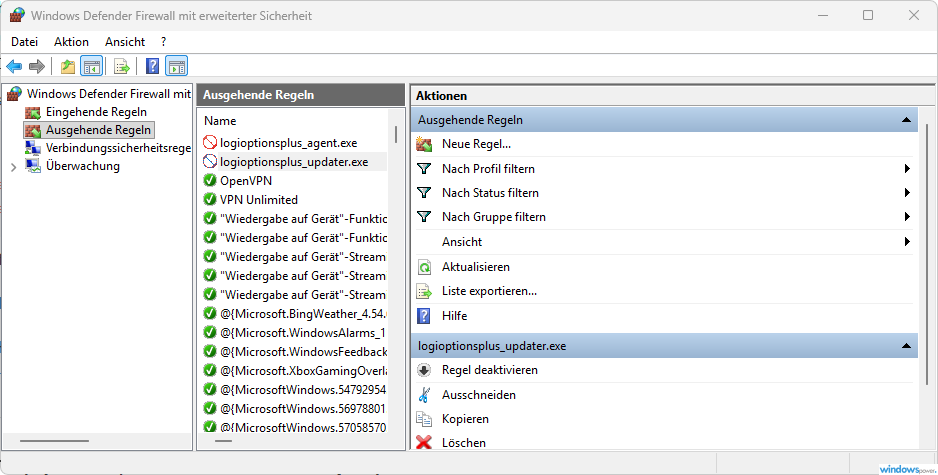Toggle the console tree pane toolbar icon
Image resolution: width=938 pixels, height=475 pixels.
tap(92, 66)
